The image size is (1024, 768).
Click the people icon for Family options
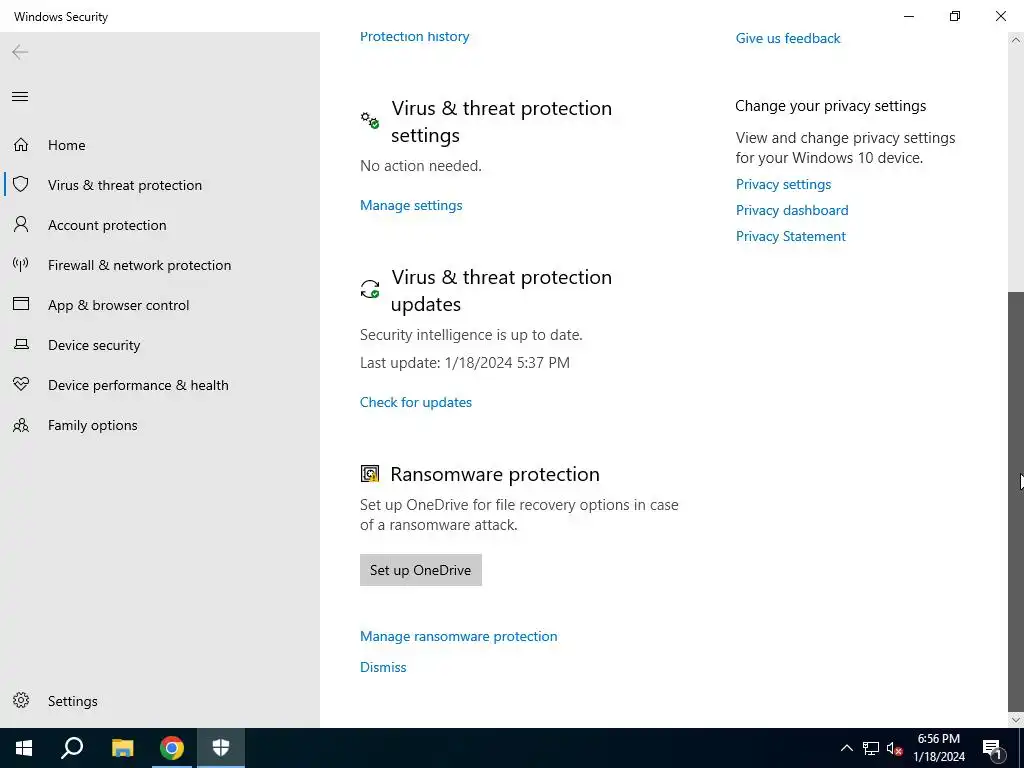(x=21, y=425)
